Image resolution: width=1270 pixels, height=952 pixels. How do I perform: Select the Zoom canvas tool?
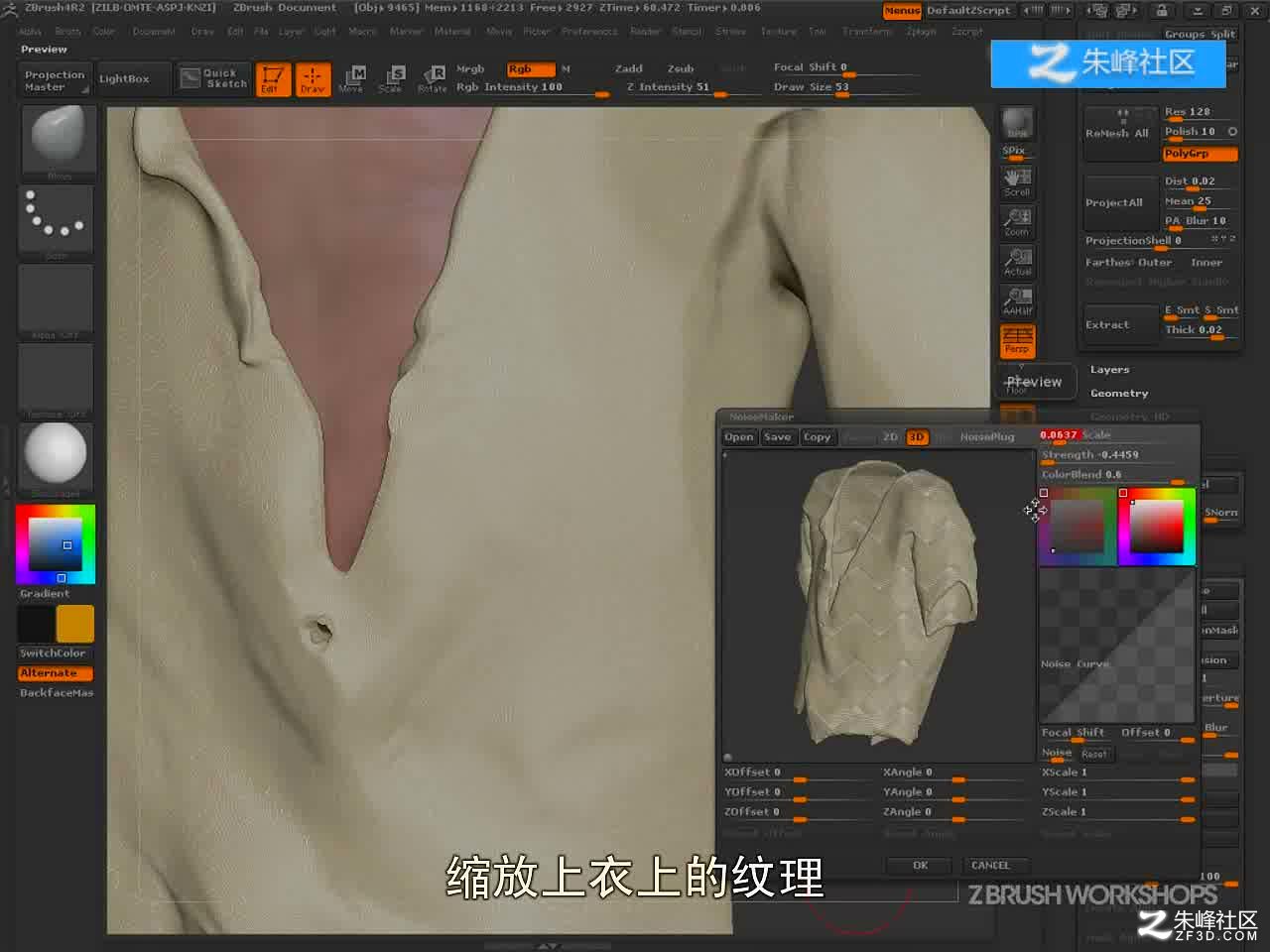[x=1017, y=220]
